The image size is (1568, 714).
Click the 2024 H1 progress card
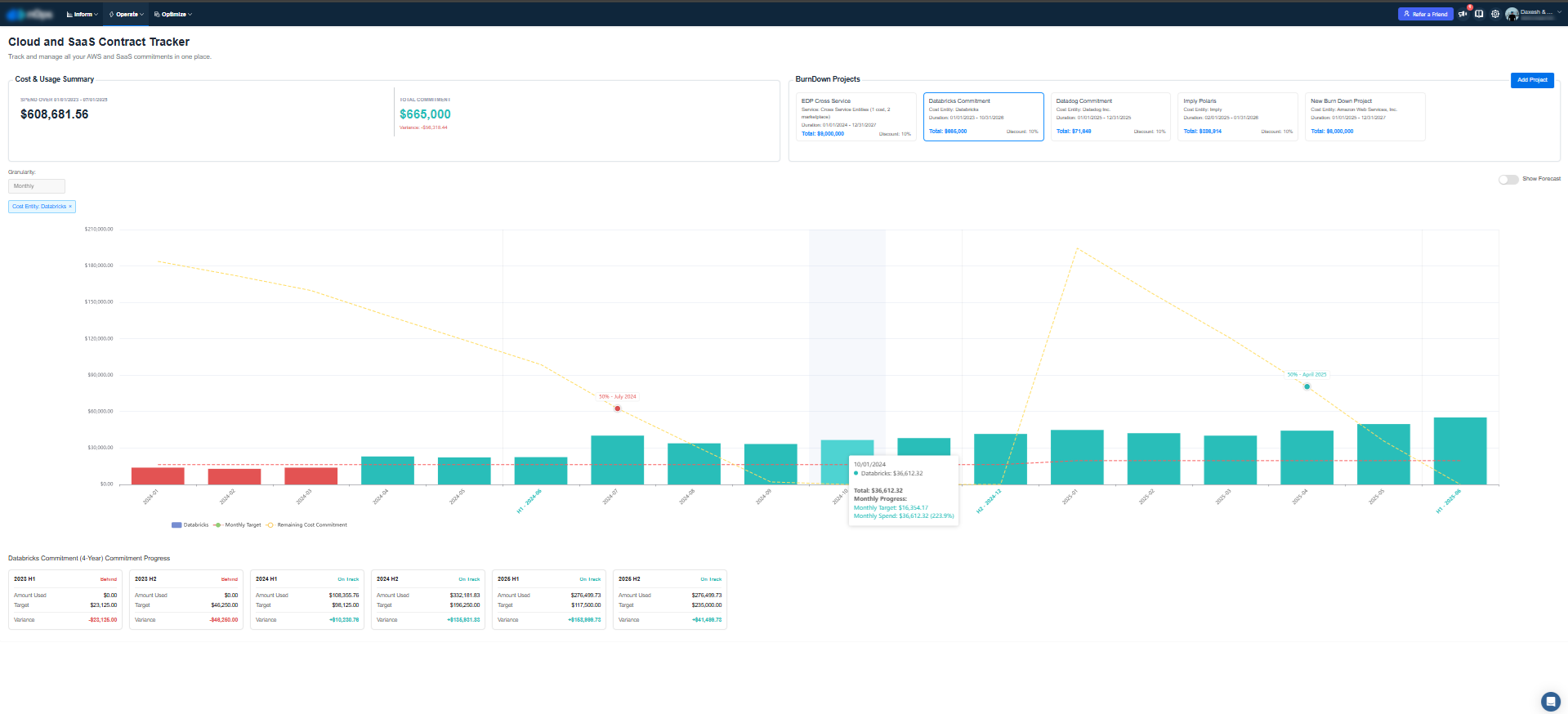[307, 600]
